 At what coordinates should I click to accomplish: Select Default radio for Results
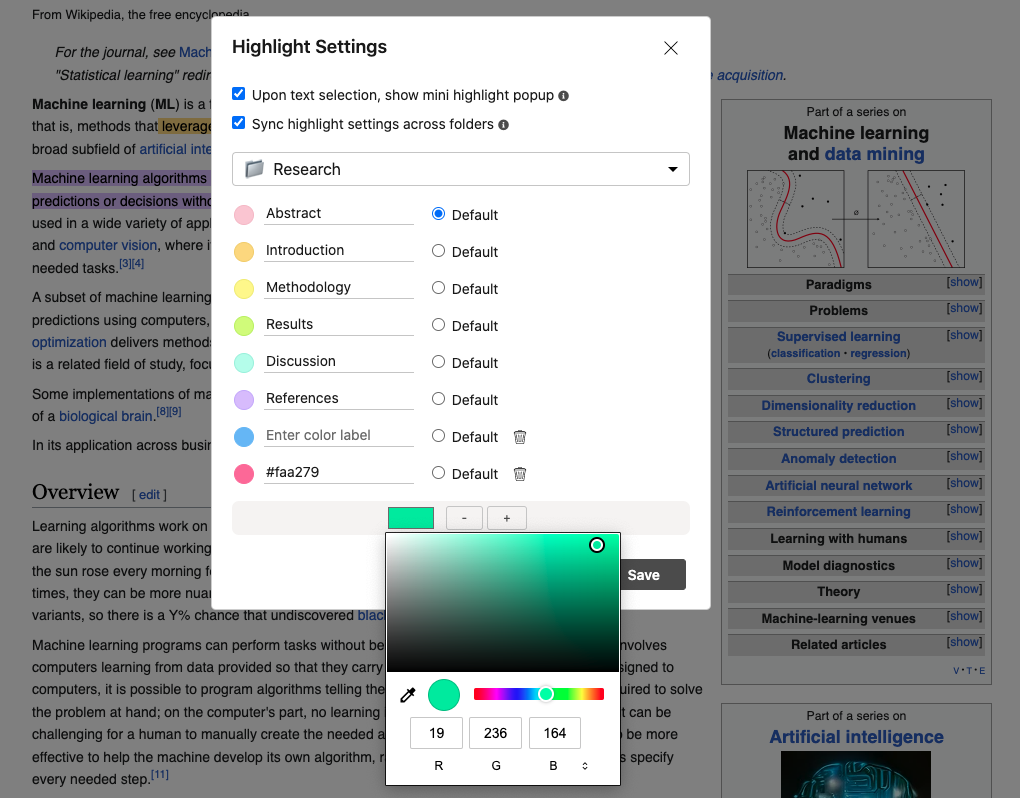coord(438,325)
